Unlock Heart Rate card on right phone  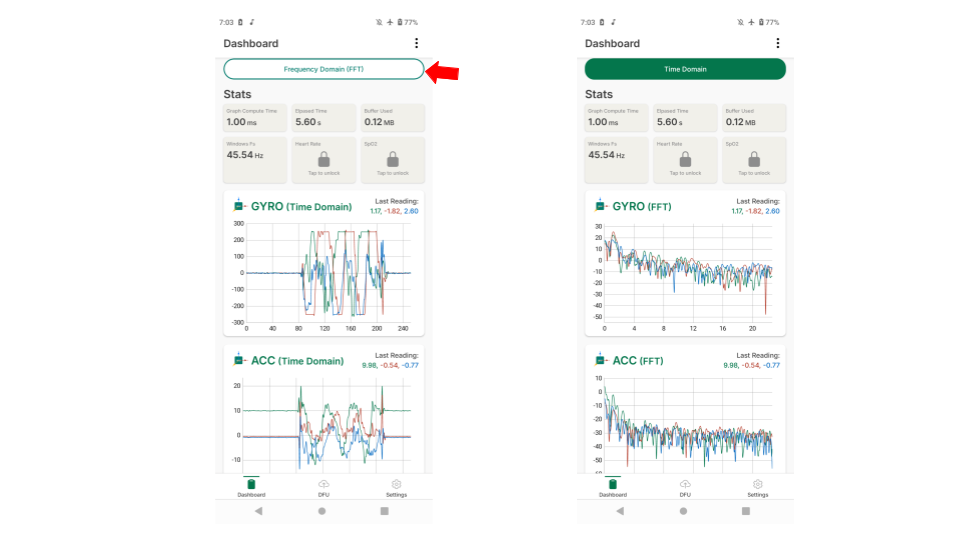685,160
